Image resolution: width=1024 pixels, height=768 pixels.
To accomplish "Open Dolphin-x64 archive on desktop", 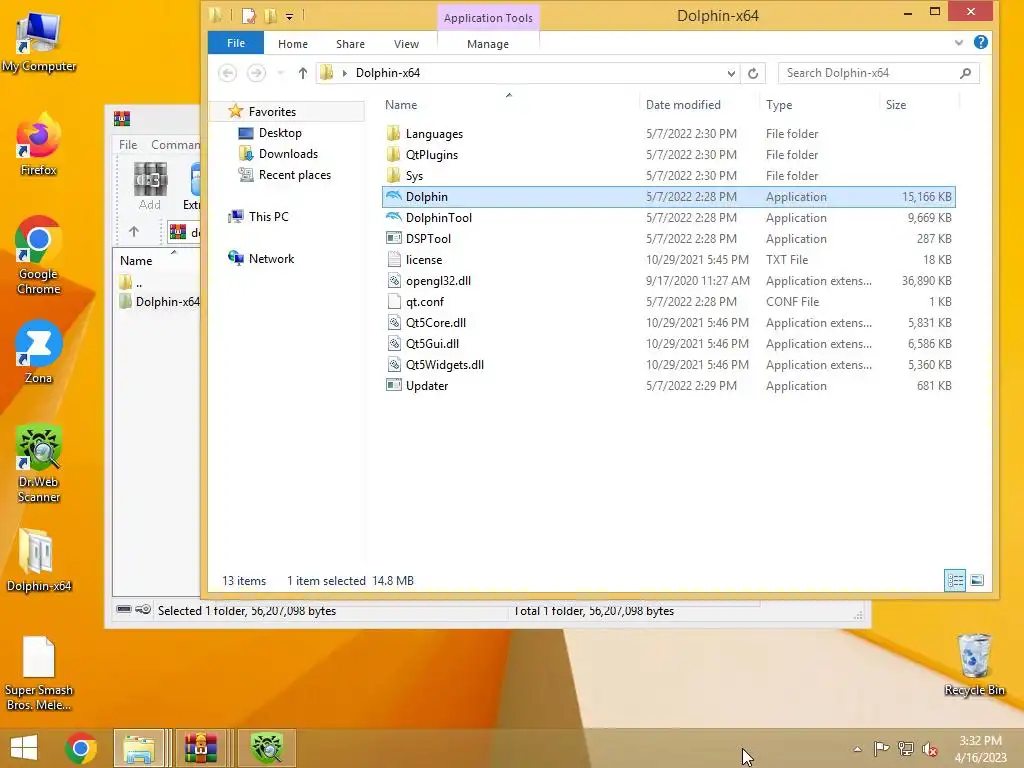I will point(39,560).
